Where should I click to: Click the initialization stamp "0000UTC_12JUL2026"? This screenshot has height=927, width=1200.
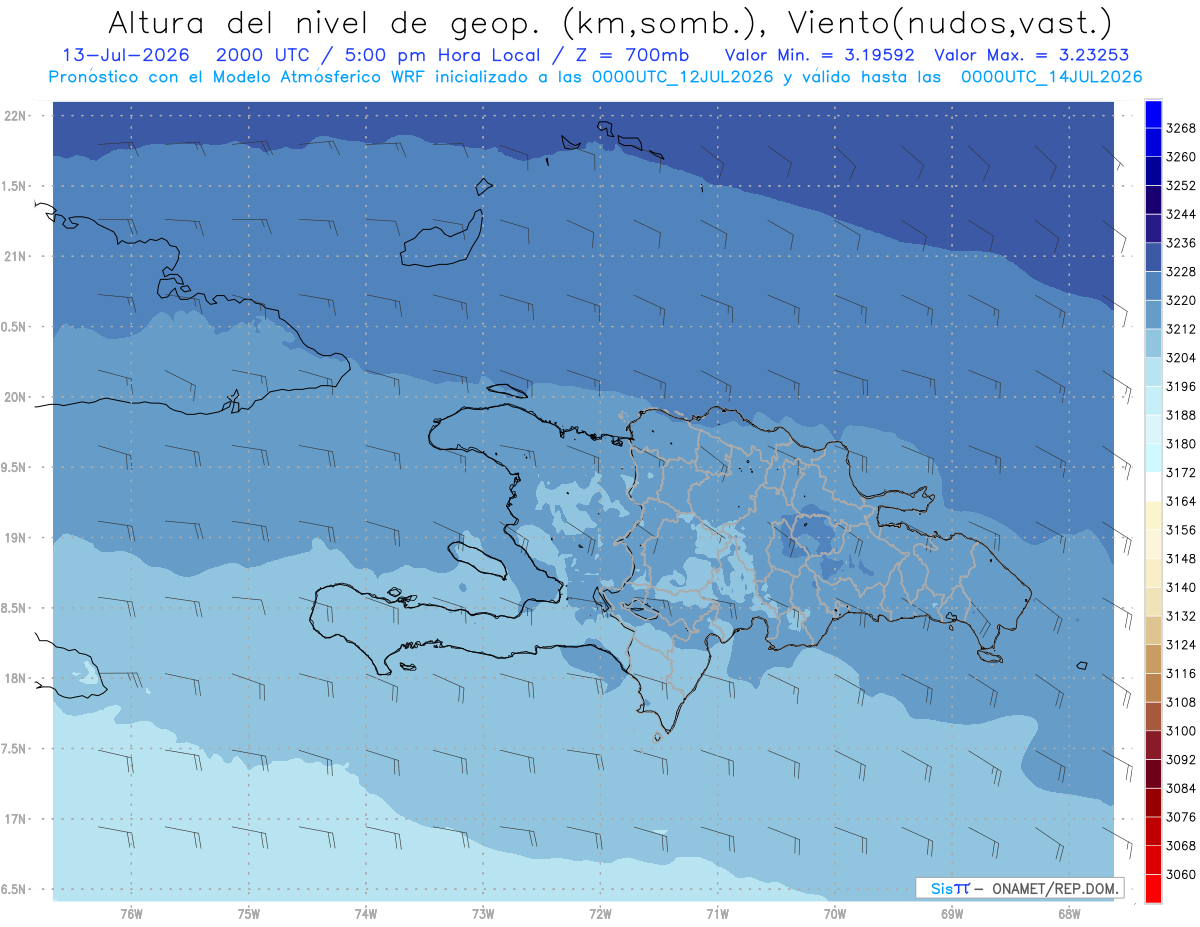coord(682,77)
